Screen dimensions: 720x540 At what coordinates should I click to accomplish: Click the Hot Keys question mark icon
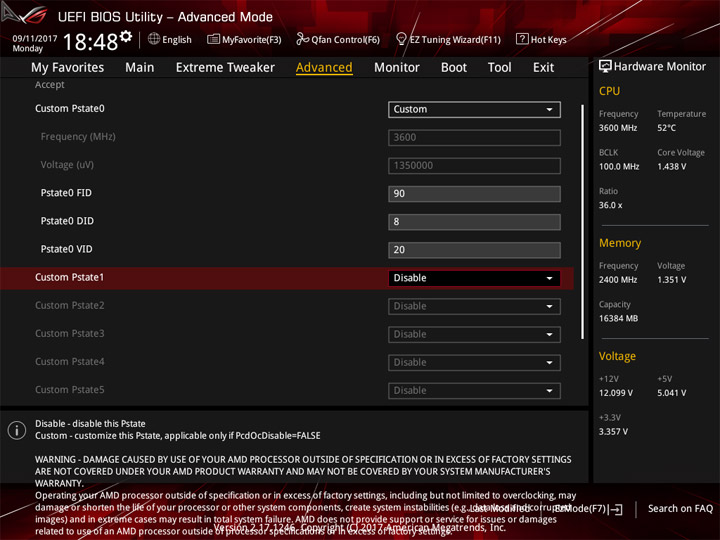(x=522, y=39)
